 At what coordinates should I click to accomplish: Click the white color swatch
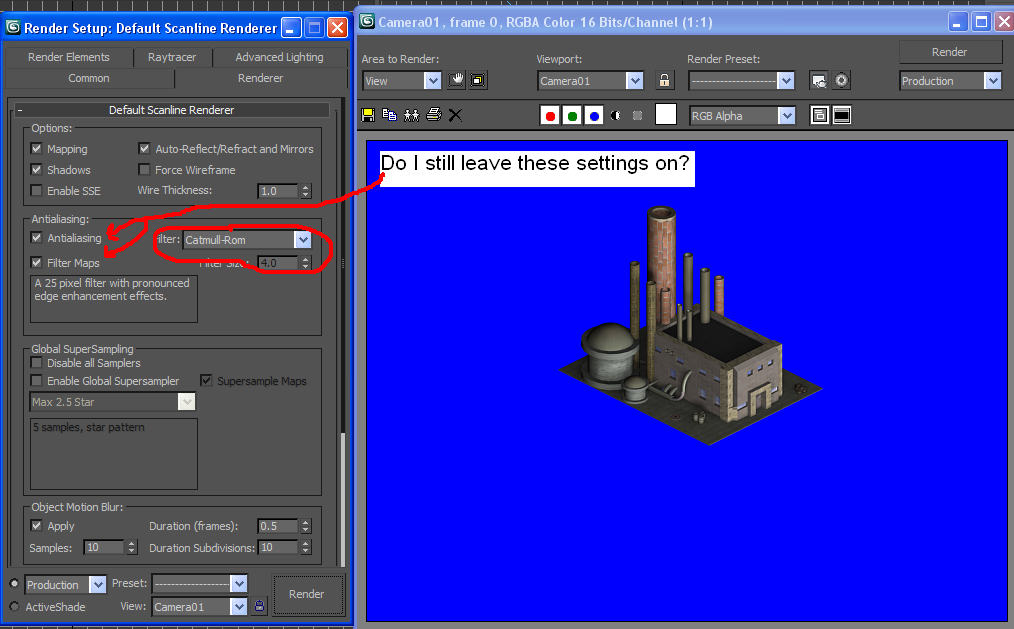click(x=666, y=115)
